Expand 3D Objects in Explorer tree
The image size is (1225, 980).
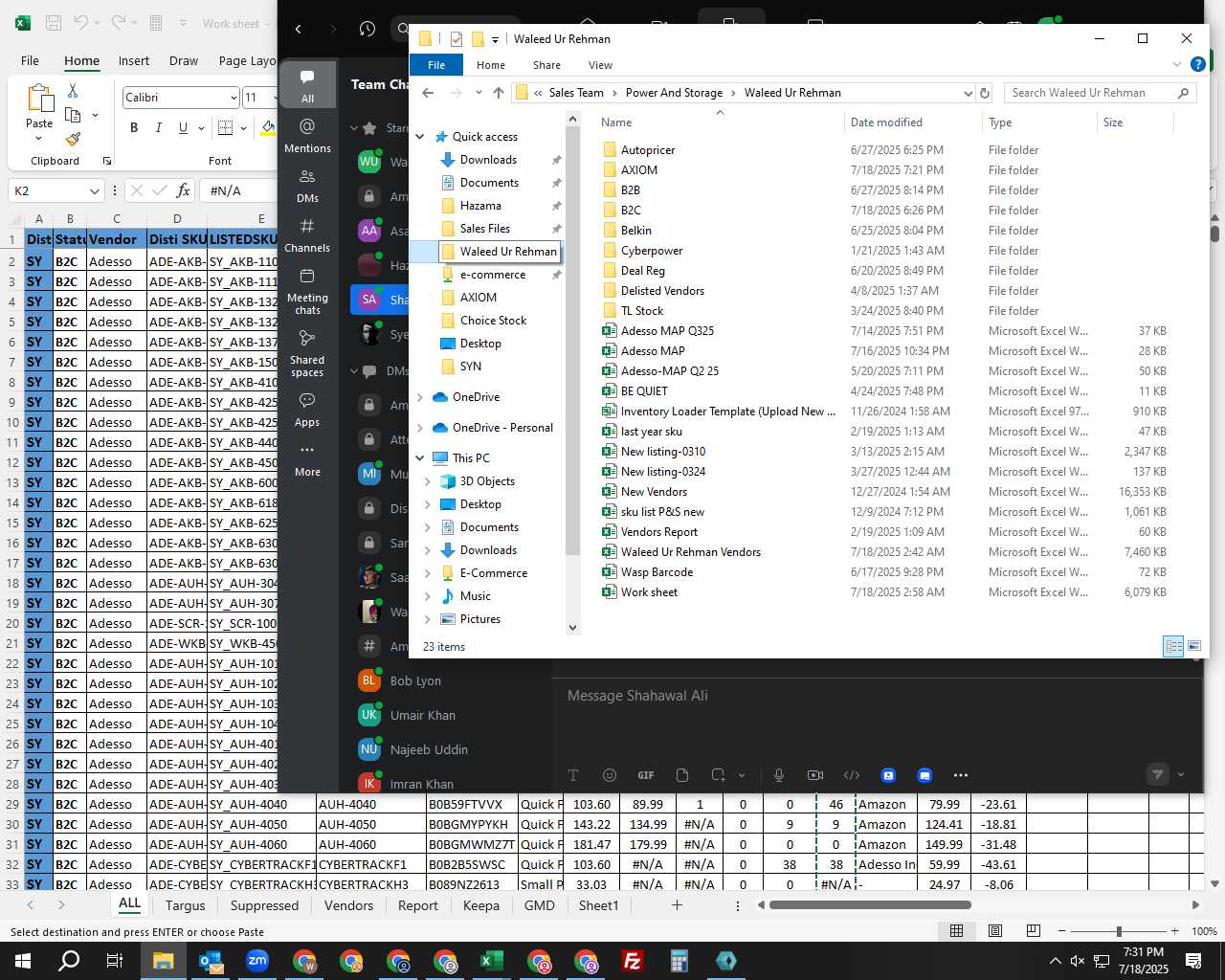coord(428,481)
